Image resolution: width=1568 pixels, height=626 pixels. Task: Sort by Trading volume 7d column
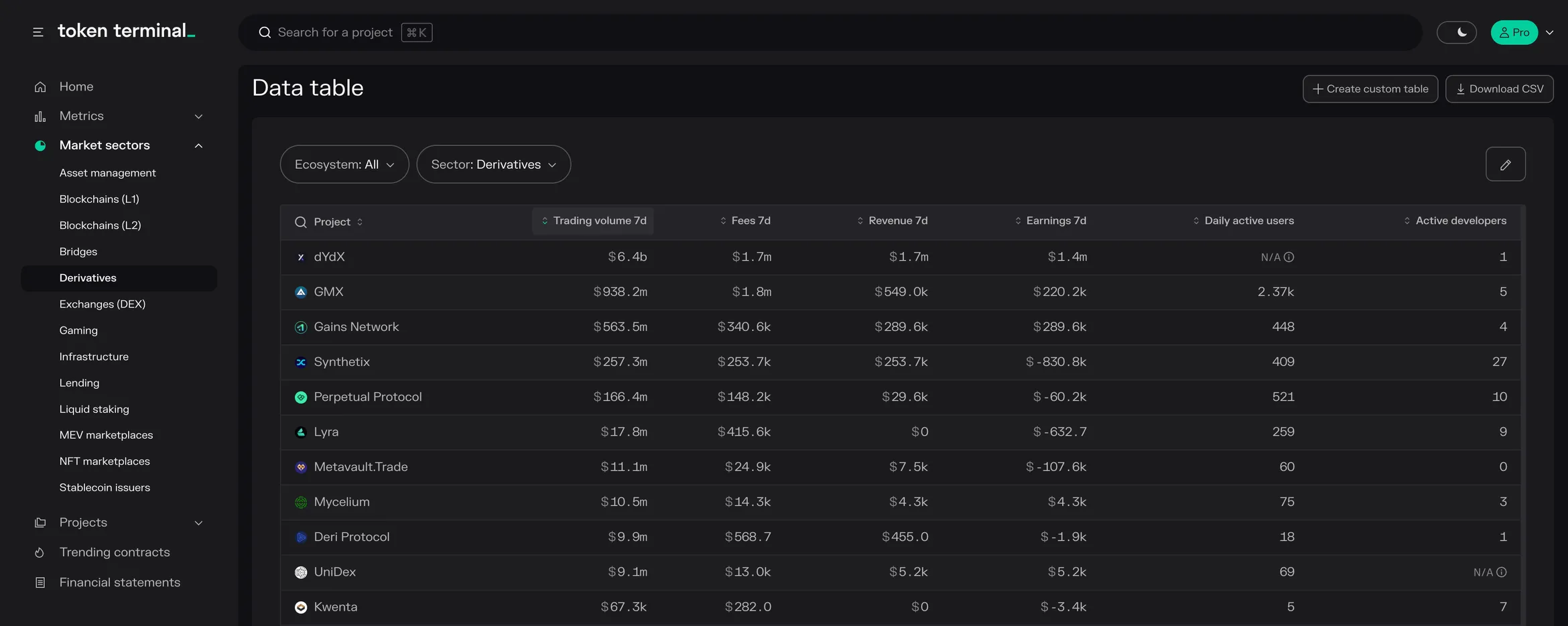[x=593, y=221]
